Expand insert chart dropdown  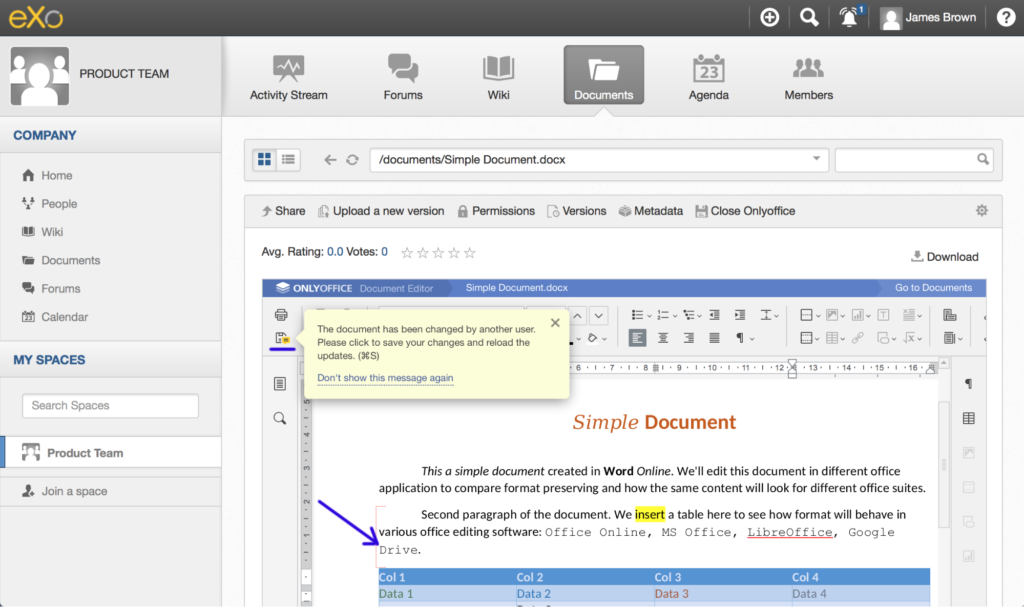coord(868,316)
